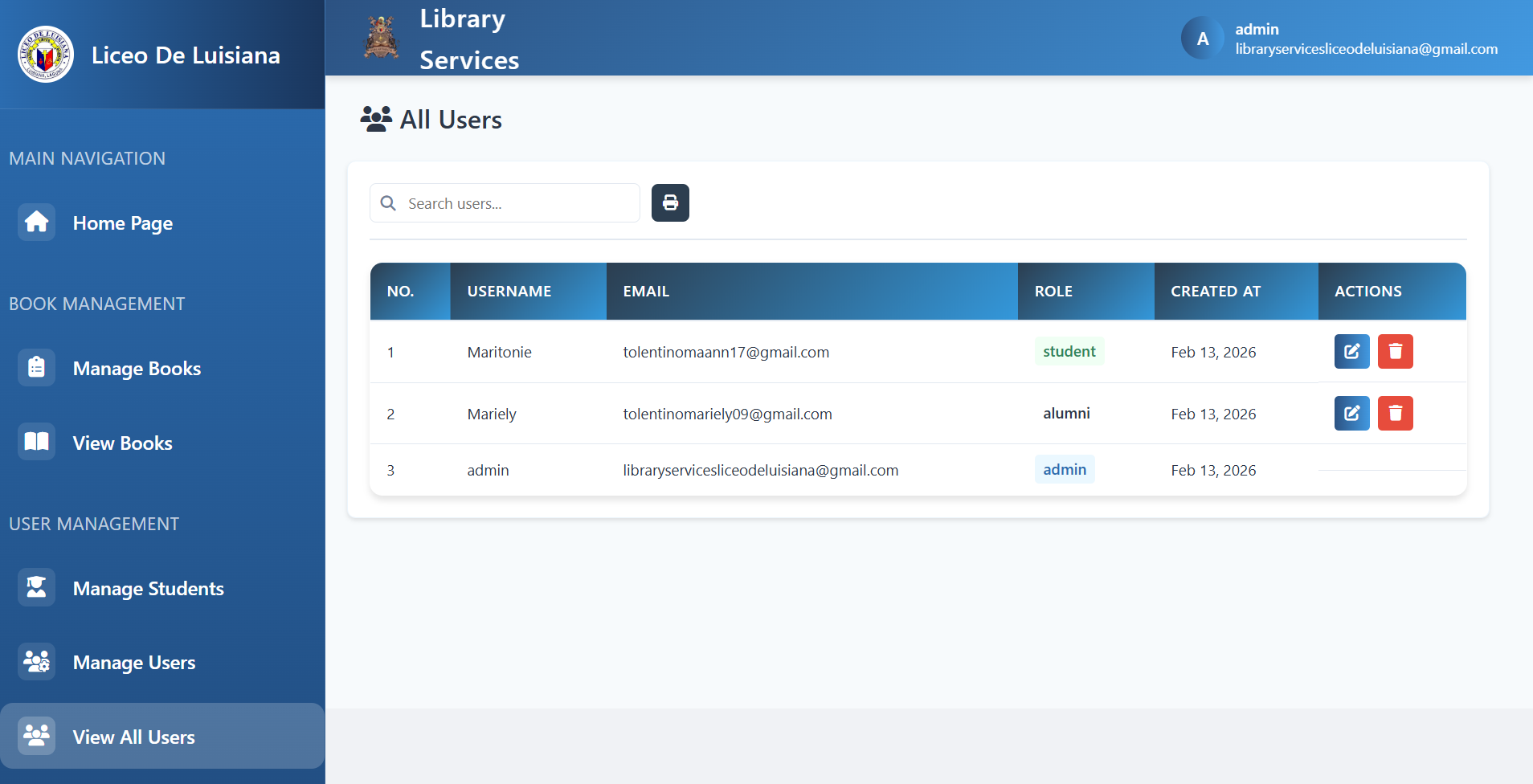This screenshot has height=784, width=1533.
Task: Select the Home Page icon in sidebar
Action: pyautogui.click(x=36, y=223)
